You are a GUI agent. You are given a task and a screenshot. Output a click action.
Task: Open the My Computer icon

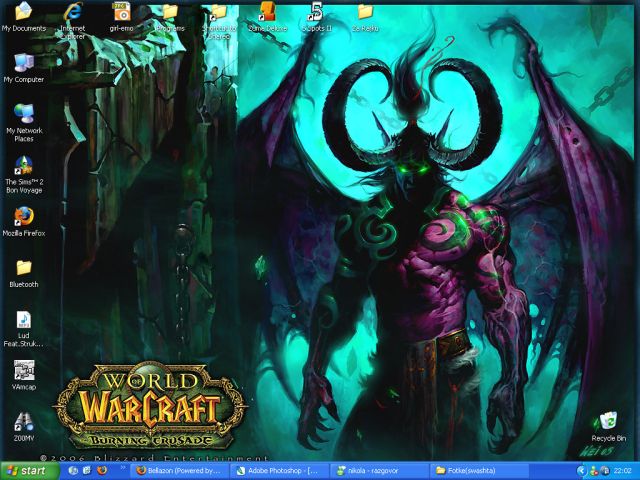[x=23, y=63]
